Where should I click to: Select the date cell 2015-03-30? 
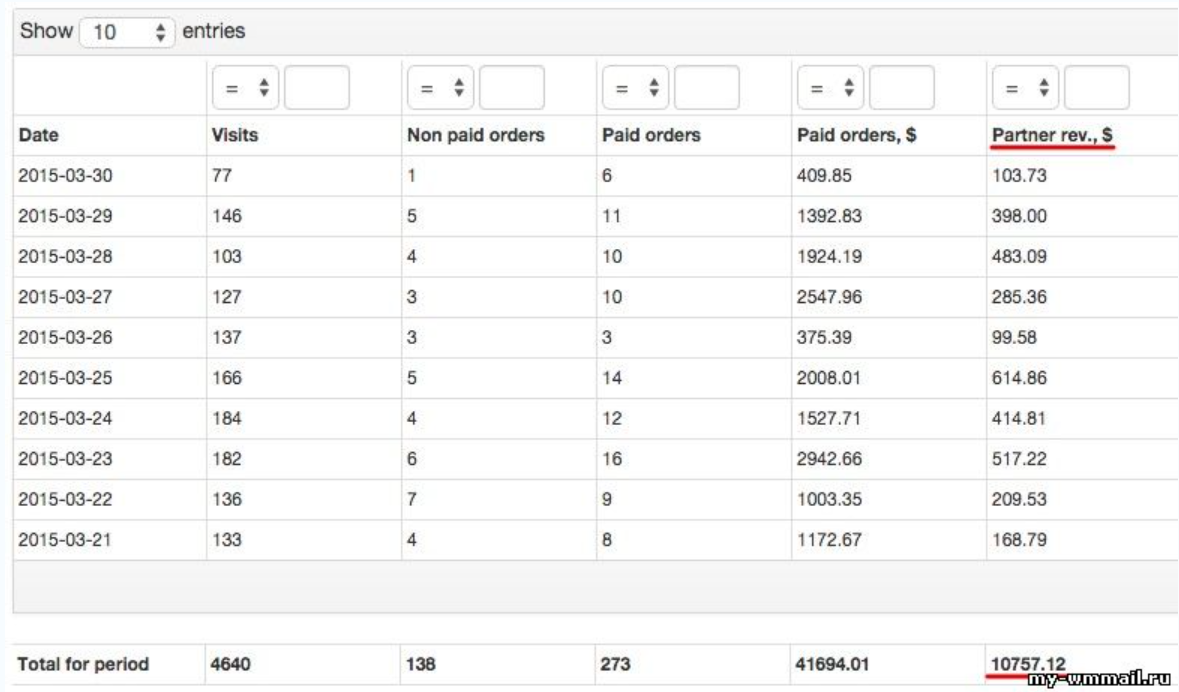(65, 176)
